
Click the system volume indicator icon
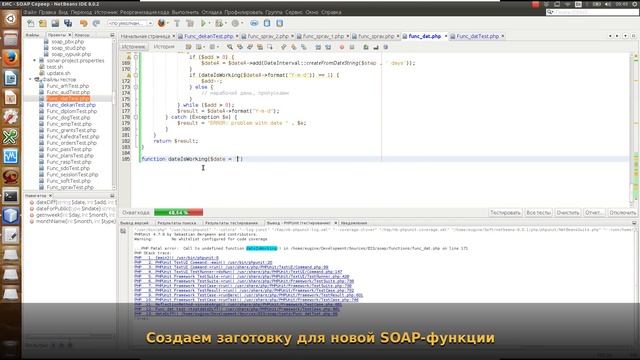click(608, 4)
